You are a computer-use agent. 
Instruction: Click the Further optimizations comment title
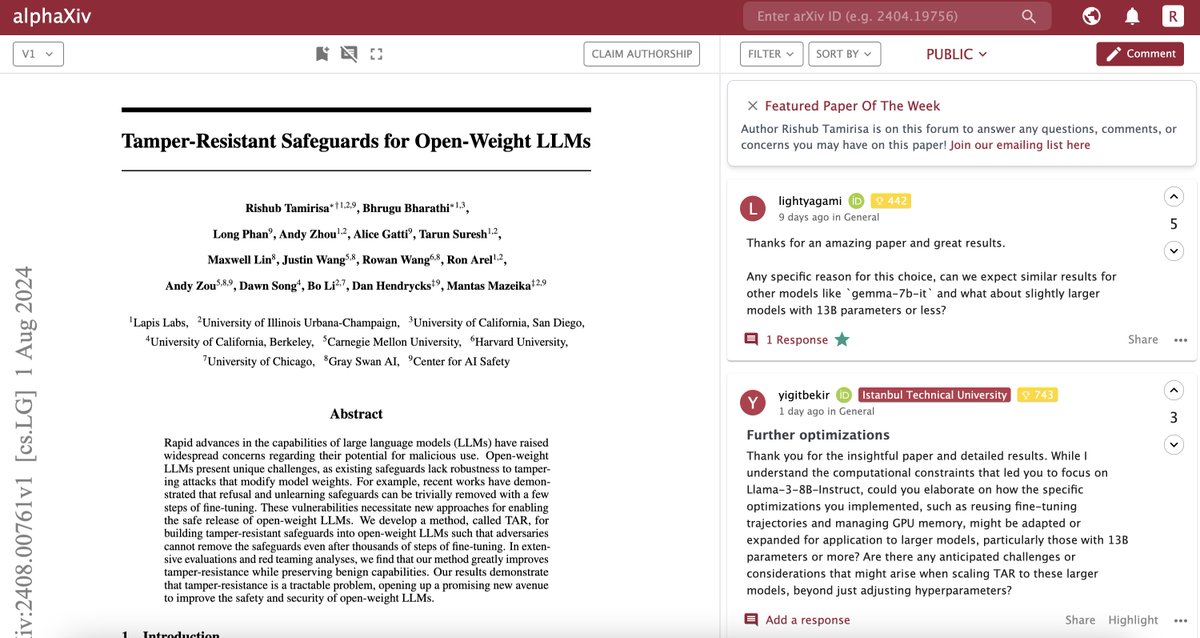(818, 435)
